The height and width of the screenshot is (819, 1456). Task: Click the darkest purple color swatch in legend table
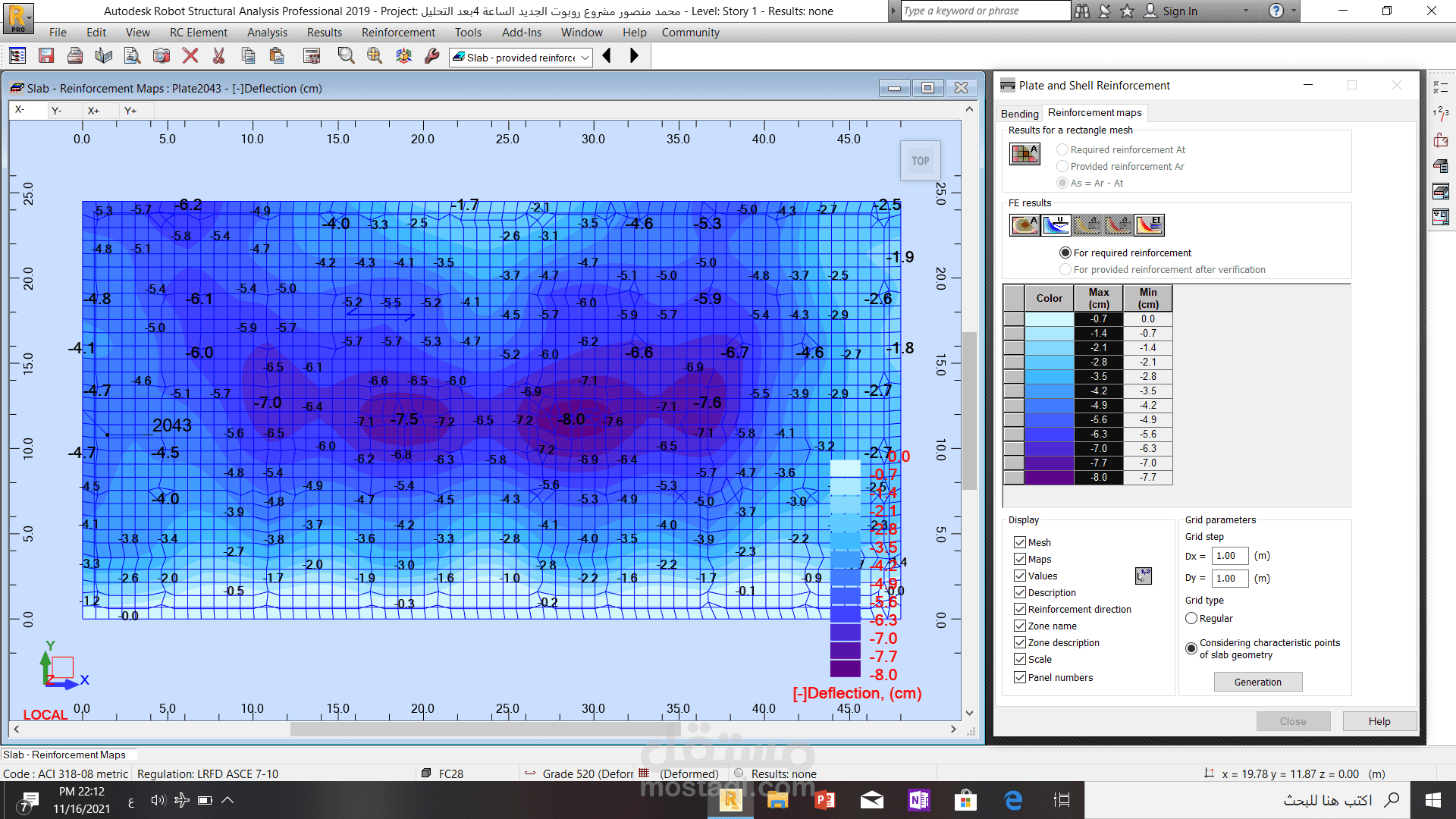tap(1049, 478)
